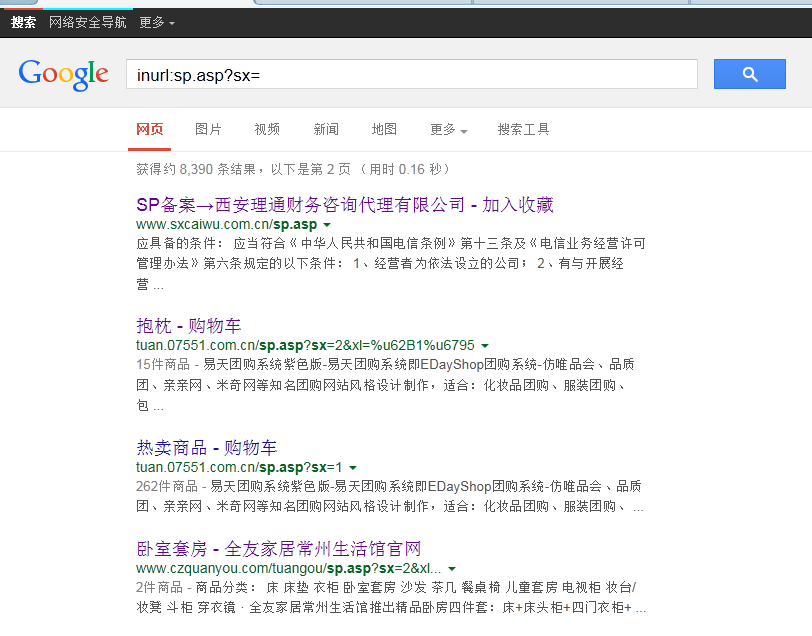Expand arrow next to www.sxcaiwu.com.cn/sp.asp
Image resolution: width=812 pixels, height=636 pixels.
click(x=327, y=225)
